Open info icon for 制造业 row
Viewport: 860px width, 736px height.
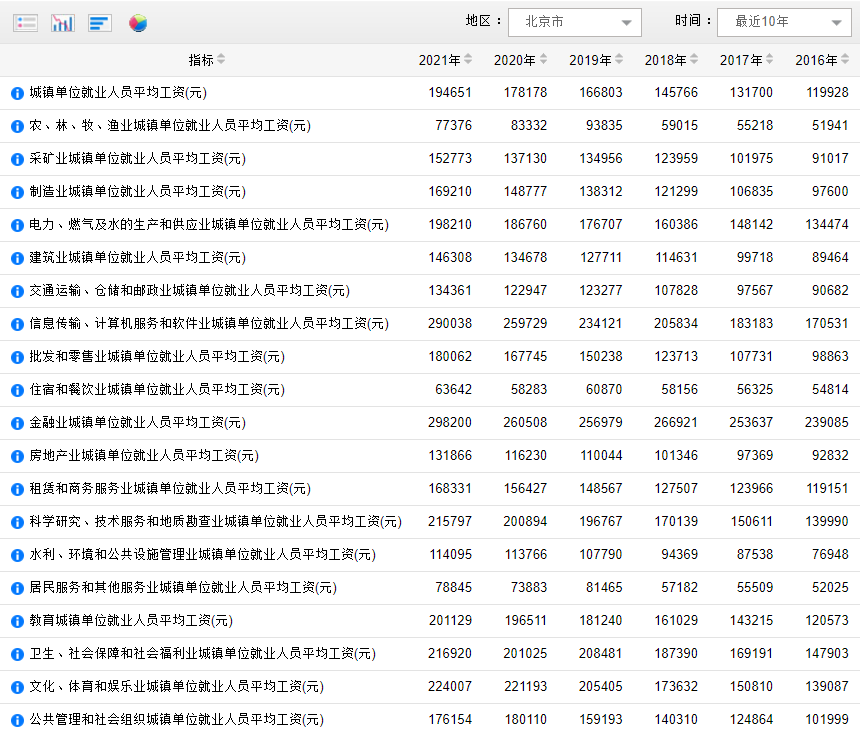coord(18,192)
